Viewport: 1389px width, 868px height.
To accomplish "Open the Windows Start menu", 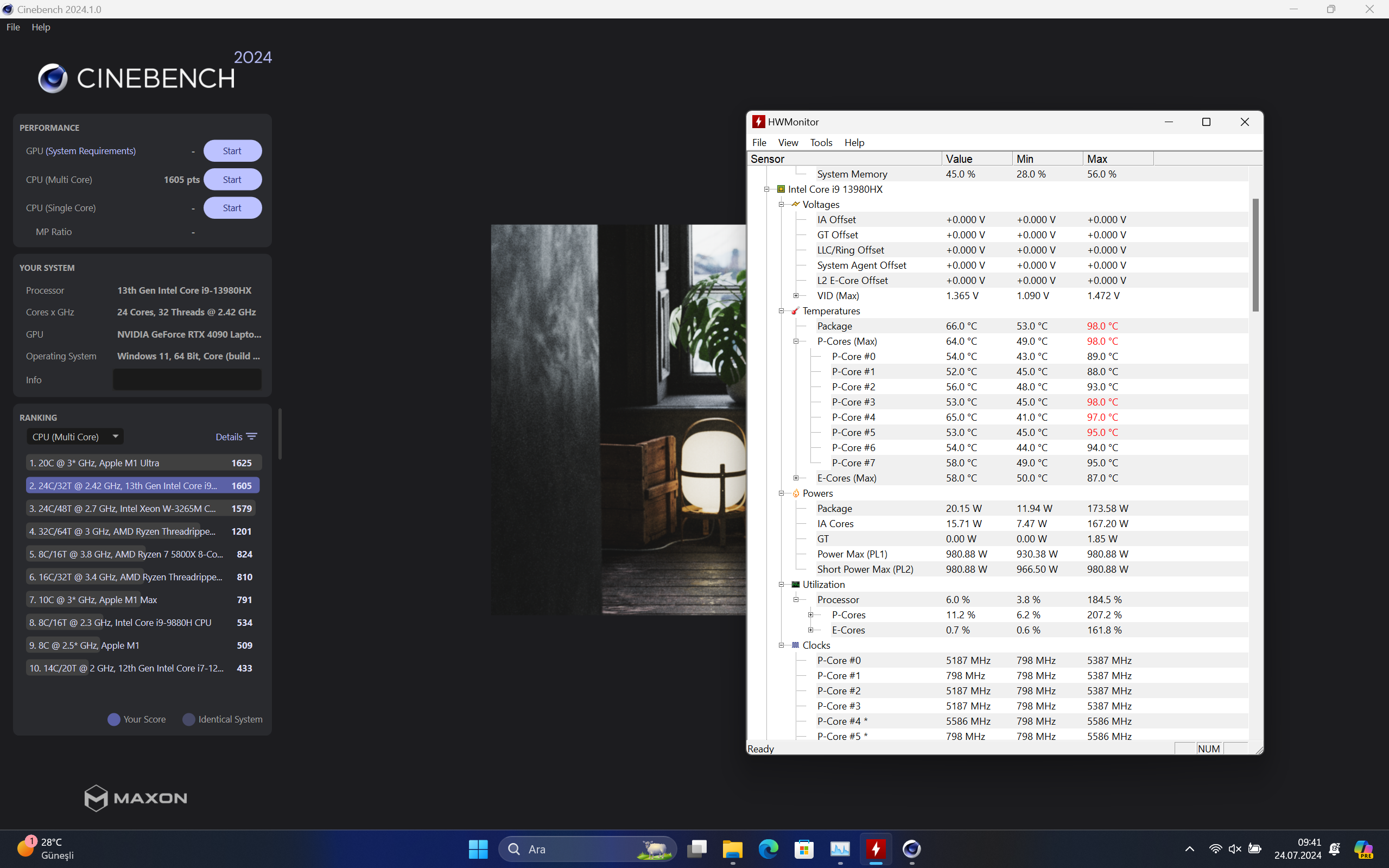I will click(x=478, y=848).
